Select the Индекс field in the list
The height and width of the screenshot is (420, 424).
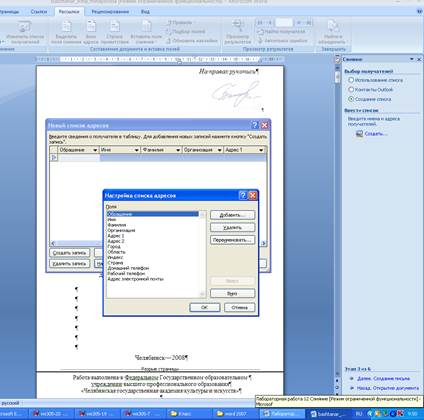tap(115, 257)
